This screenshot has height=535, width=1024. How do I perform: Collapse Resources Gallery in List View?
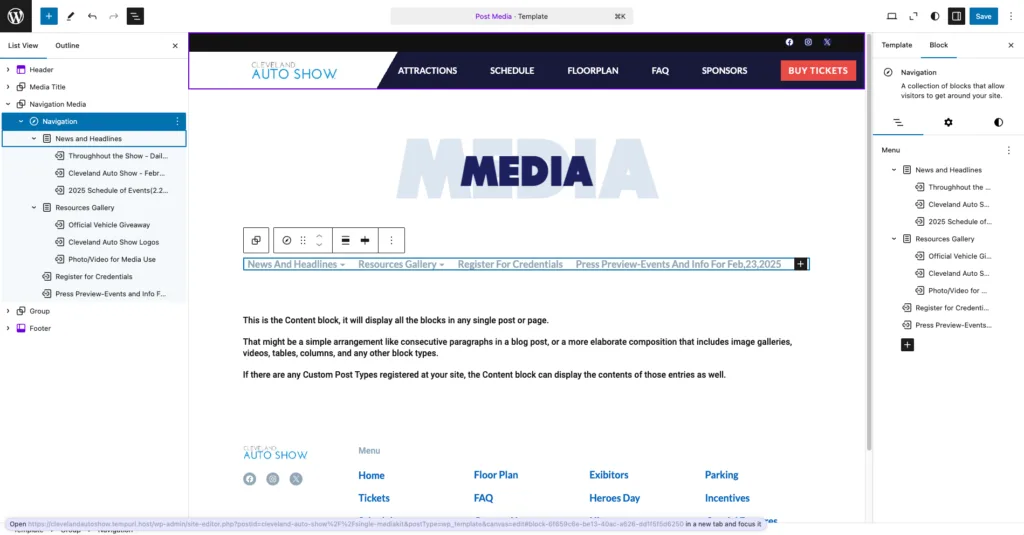pyautogui.click(x=34, y=208)
